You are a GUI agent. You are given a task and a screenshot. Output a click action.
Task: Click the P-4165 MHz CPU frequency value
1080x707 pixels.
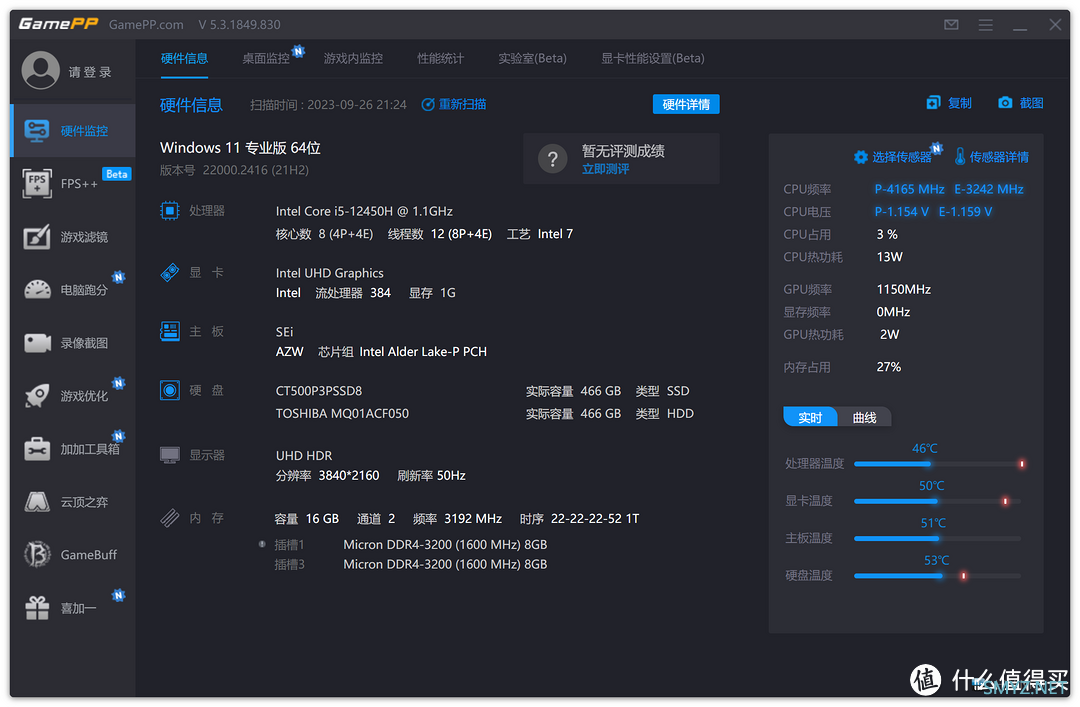coord(909,189)
